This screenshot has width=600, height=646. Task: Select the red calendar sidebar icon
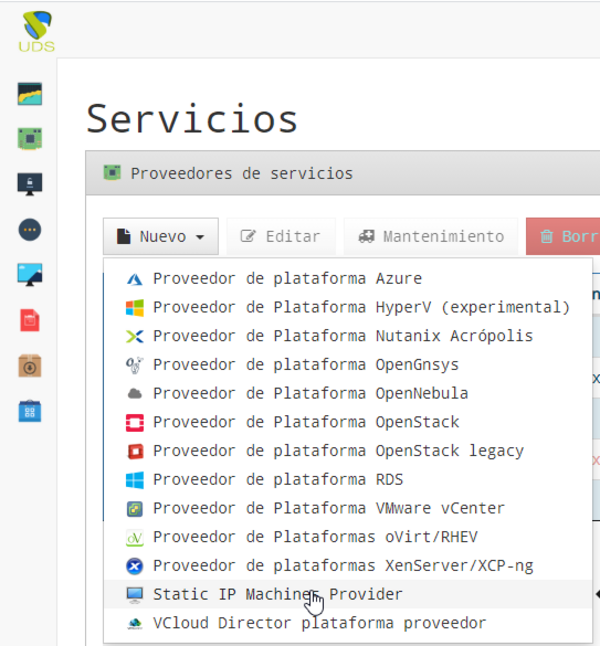30,320
